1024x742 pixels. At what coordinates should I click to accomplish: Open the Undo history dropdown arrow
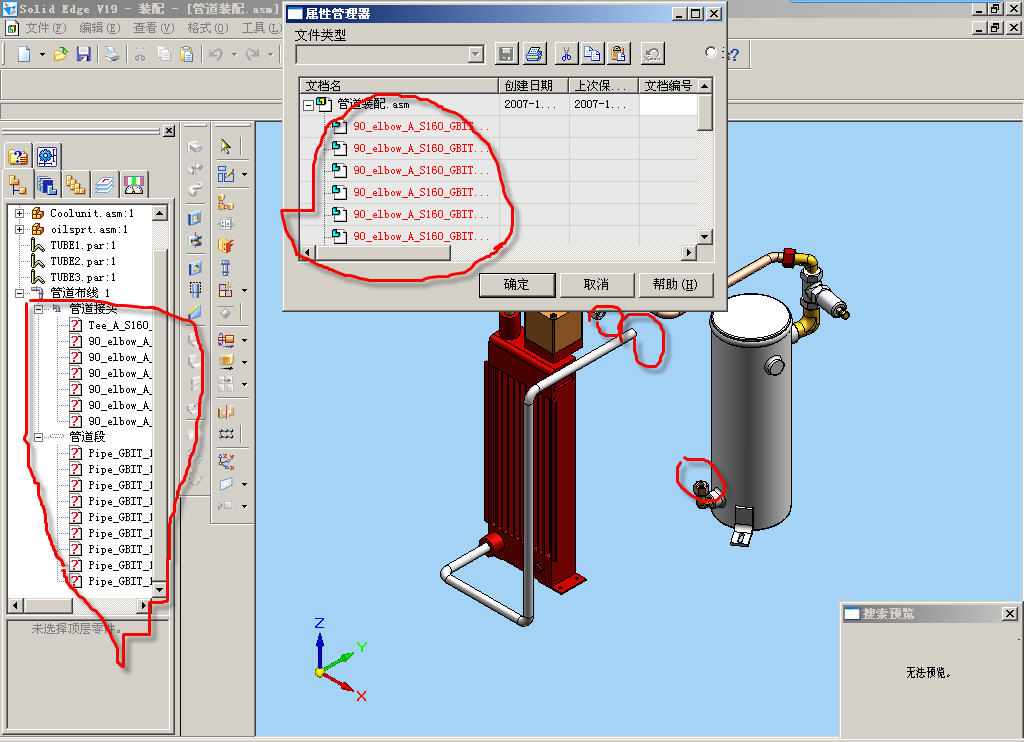click(x=234, y=55)
